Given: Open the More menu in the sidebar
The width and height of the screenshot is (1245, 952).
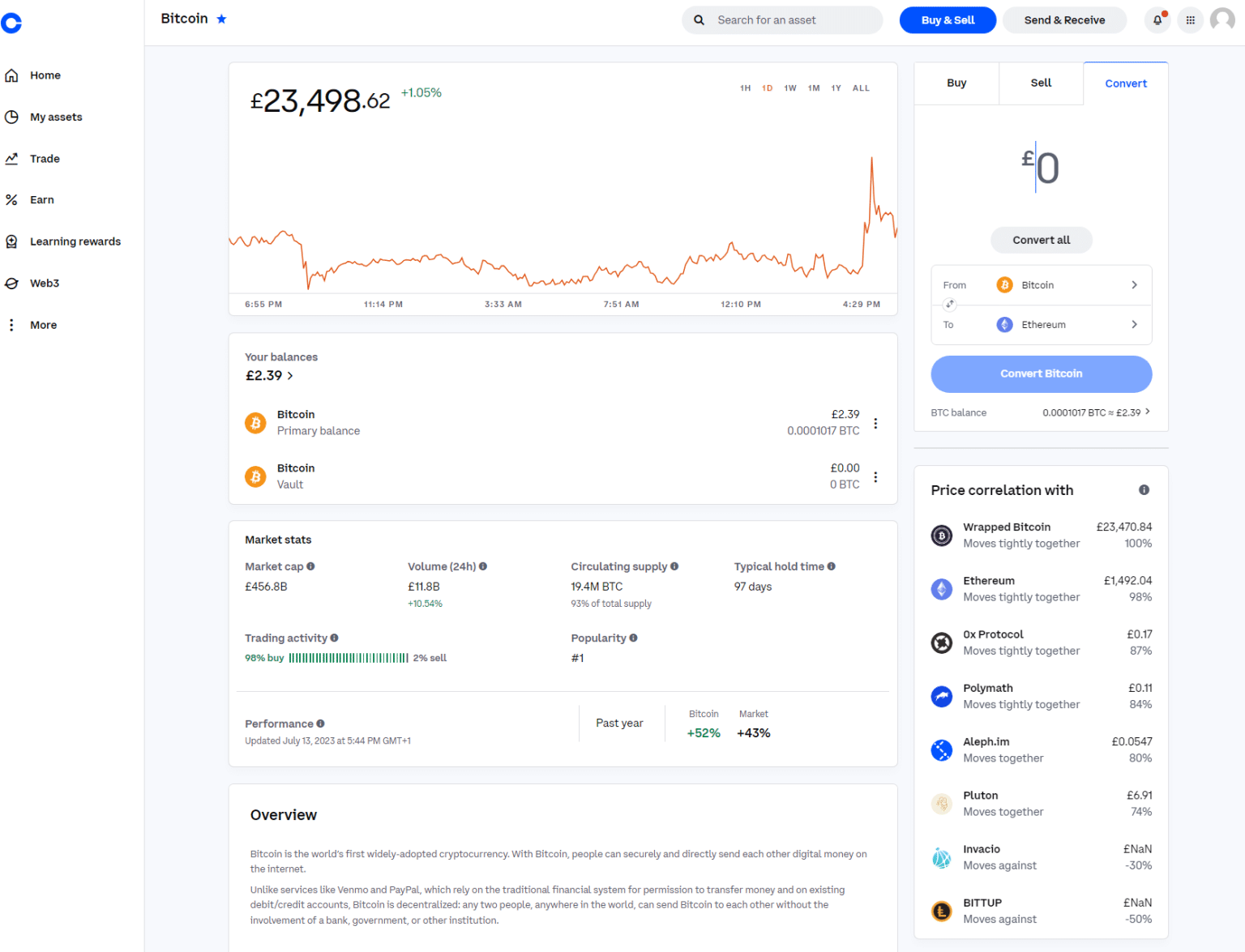Looking at the screenshot, I should (42, 324).
